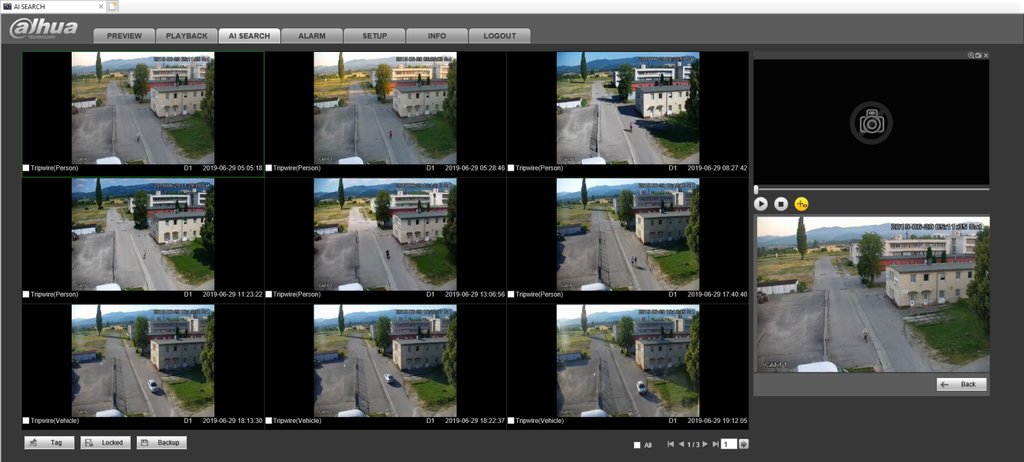Screen dimensions: 1024x462
Task: Jump to the last results page
Action: point(714,444)
